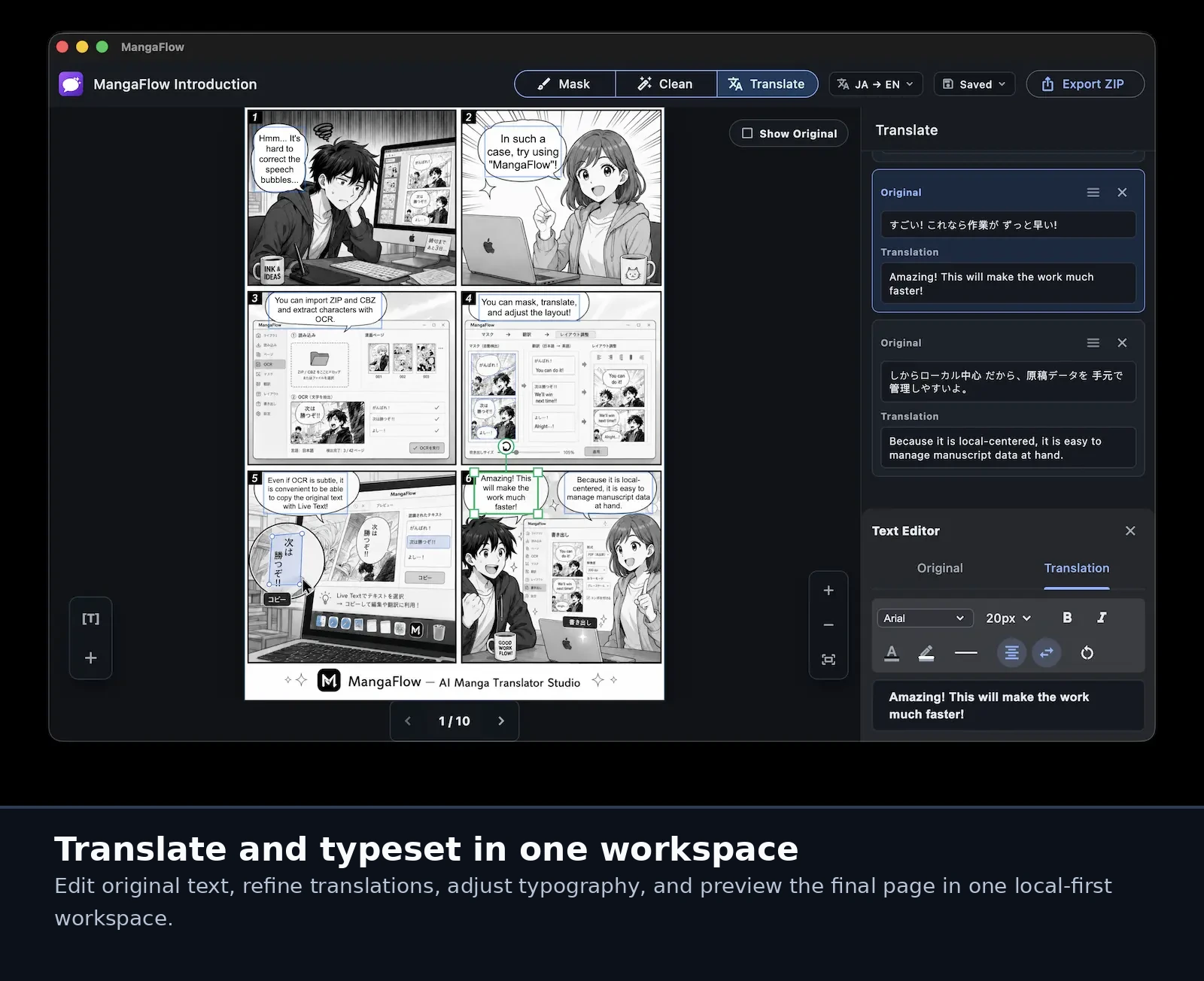Select the 'Because it is local-centered' speech bubble
1204x981 pixels.
click(x=608, y=493)
